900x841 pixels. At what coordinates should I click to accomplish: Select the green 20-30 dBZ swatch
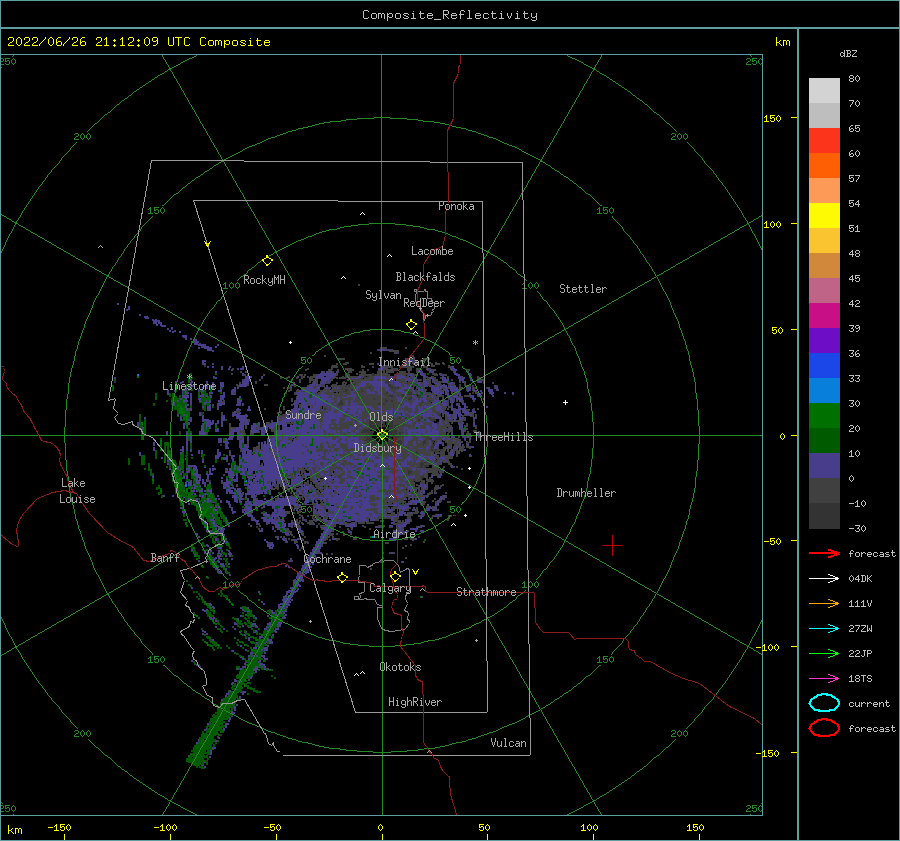click(x=824, y=416)
